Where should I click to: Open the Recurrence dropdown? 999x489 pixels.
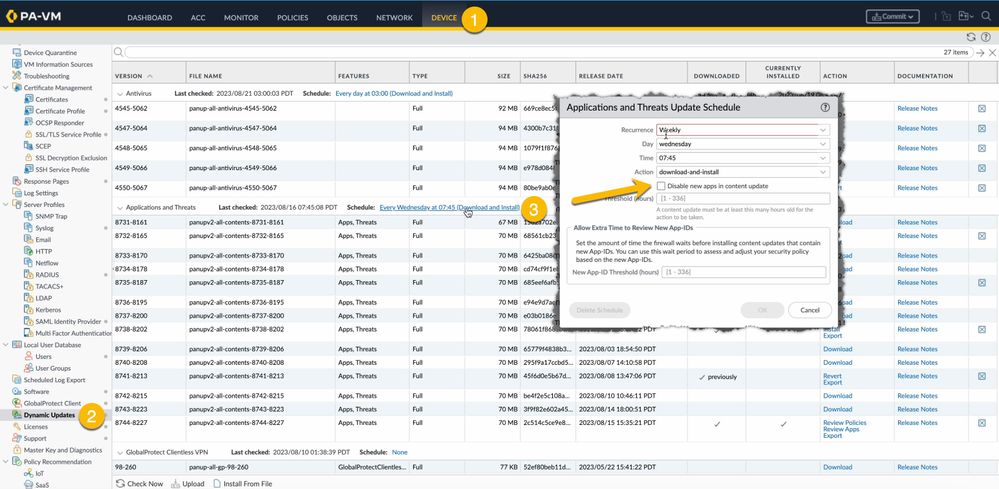(x=742, y=130)
